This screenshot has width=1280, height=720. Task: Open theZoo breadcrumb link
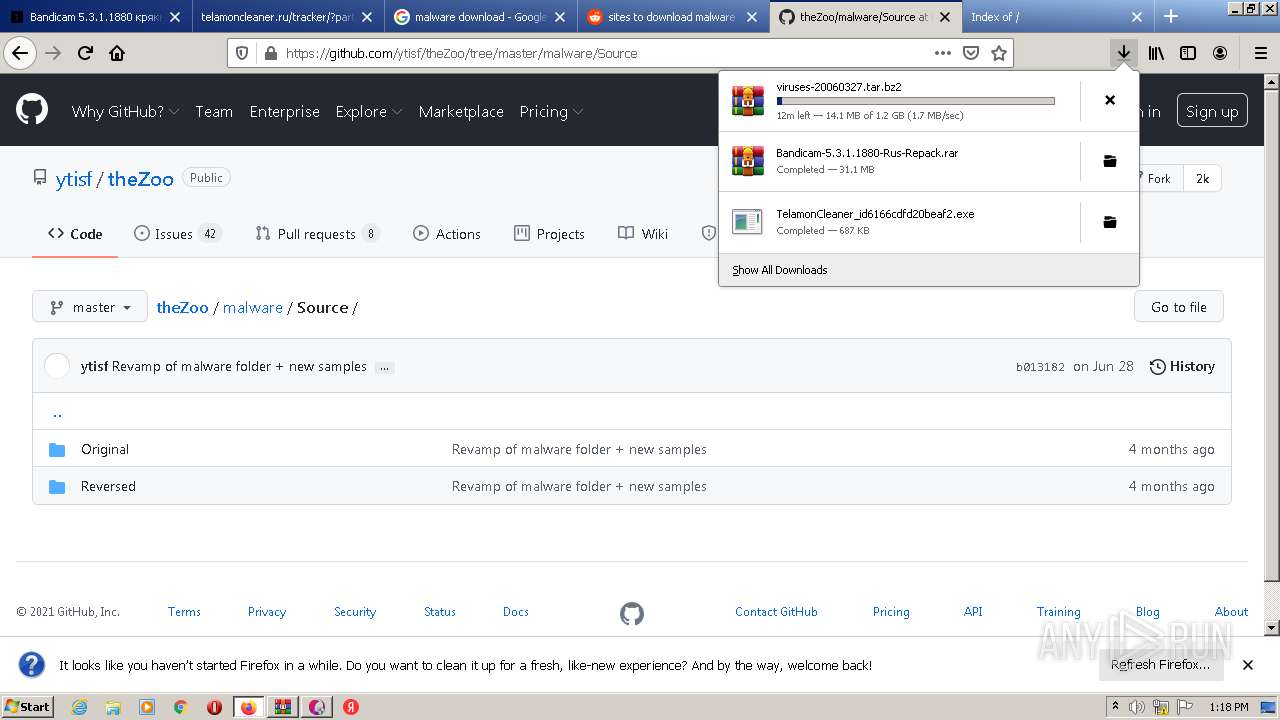click(x=182, y=307)
